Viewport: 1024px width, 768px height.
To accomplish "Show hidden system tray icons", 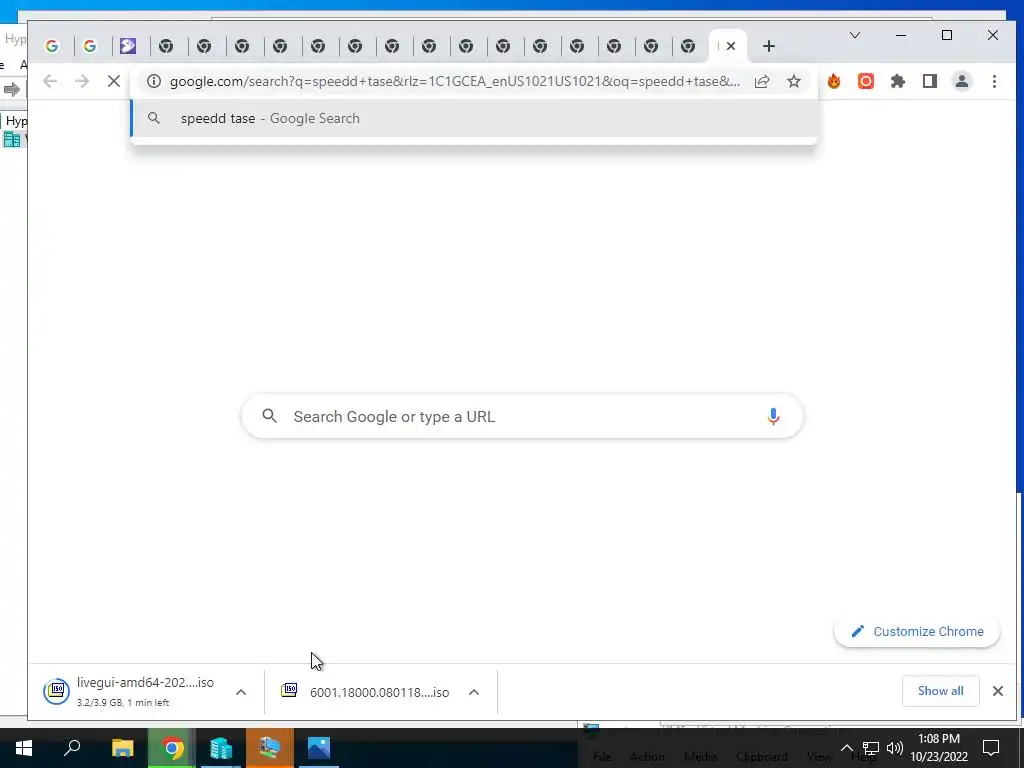I will click(846, 748).
